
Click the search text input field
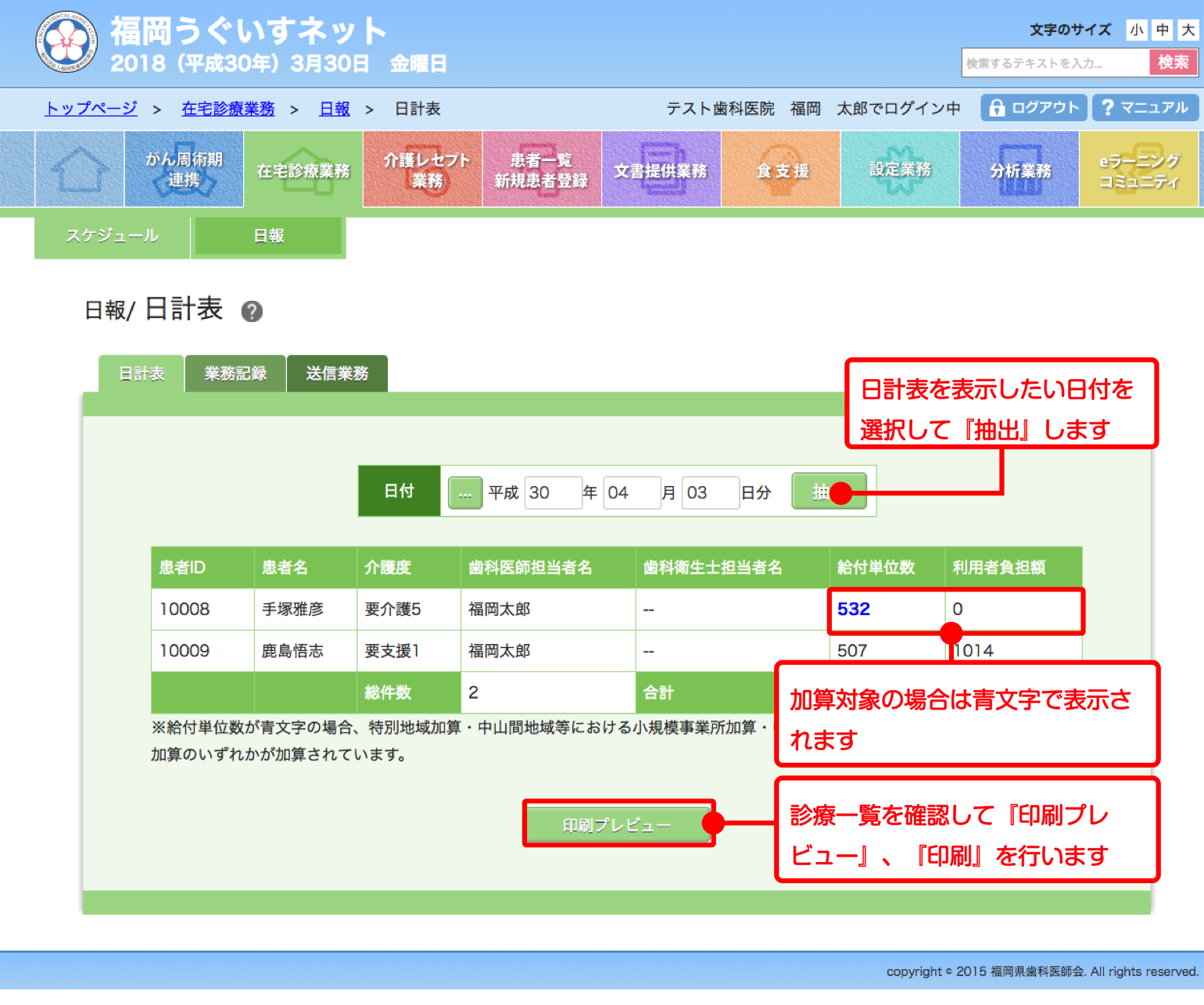tap(1055, 63)
